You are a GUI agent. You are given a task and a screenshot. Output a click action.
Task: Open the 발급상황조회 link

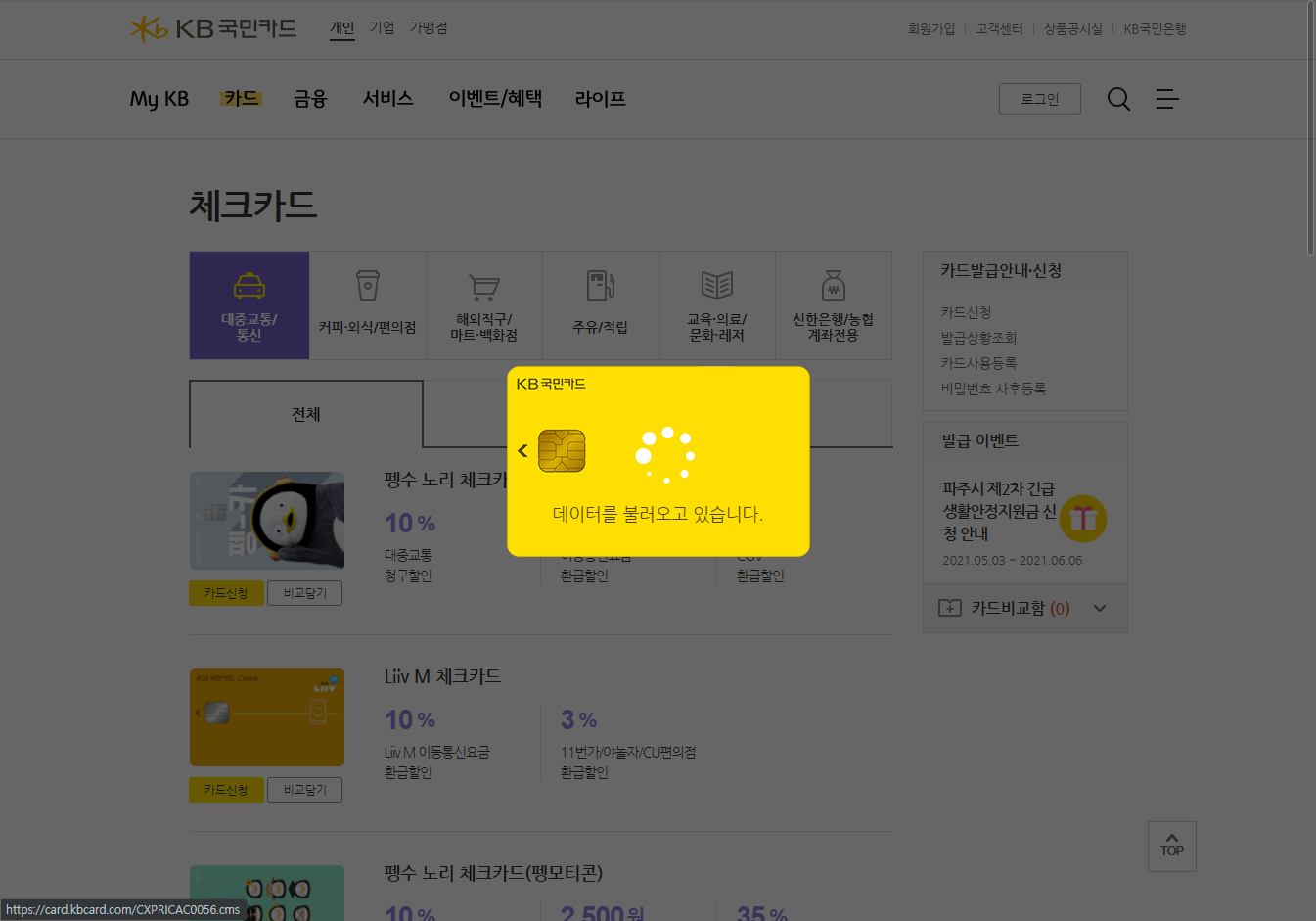[x=979, y=338]
